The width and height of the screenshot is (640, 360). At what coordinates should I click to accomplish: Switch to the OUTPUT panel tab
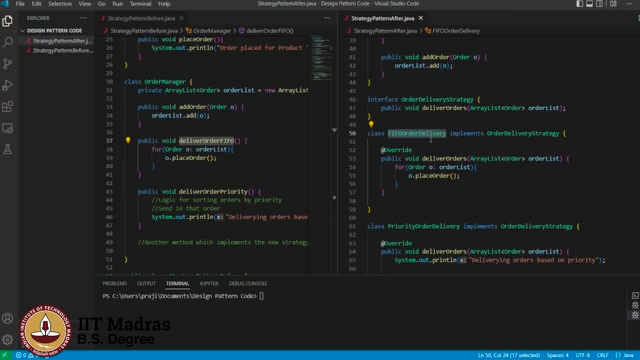pos(146,283)
